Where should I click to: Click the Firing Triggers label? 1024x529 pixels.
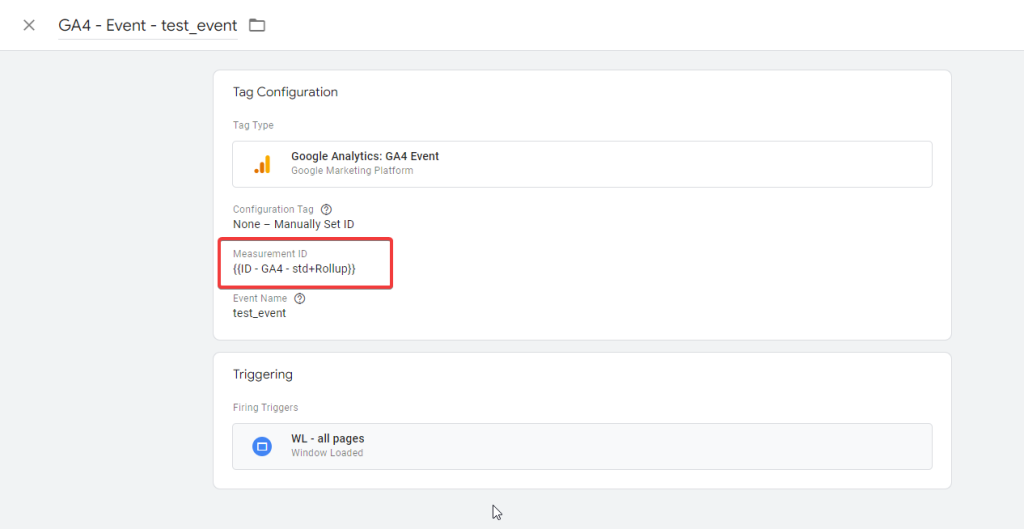265,408
